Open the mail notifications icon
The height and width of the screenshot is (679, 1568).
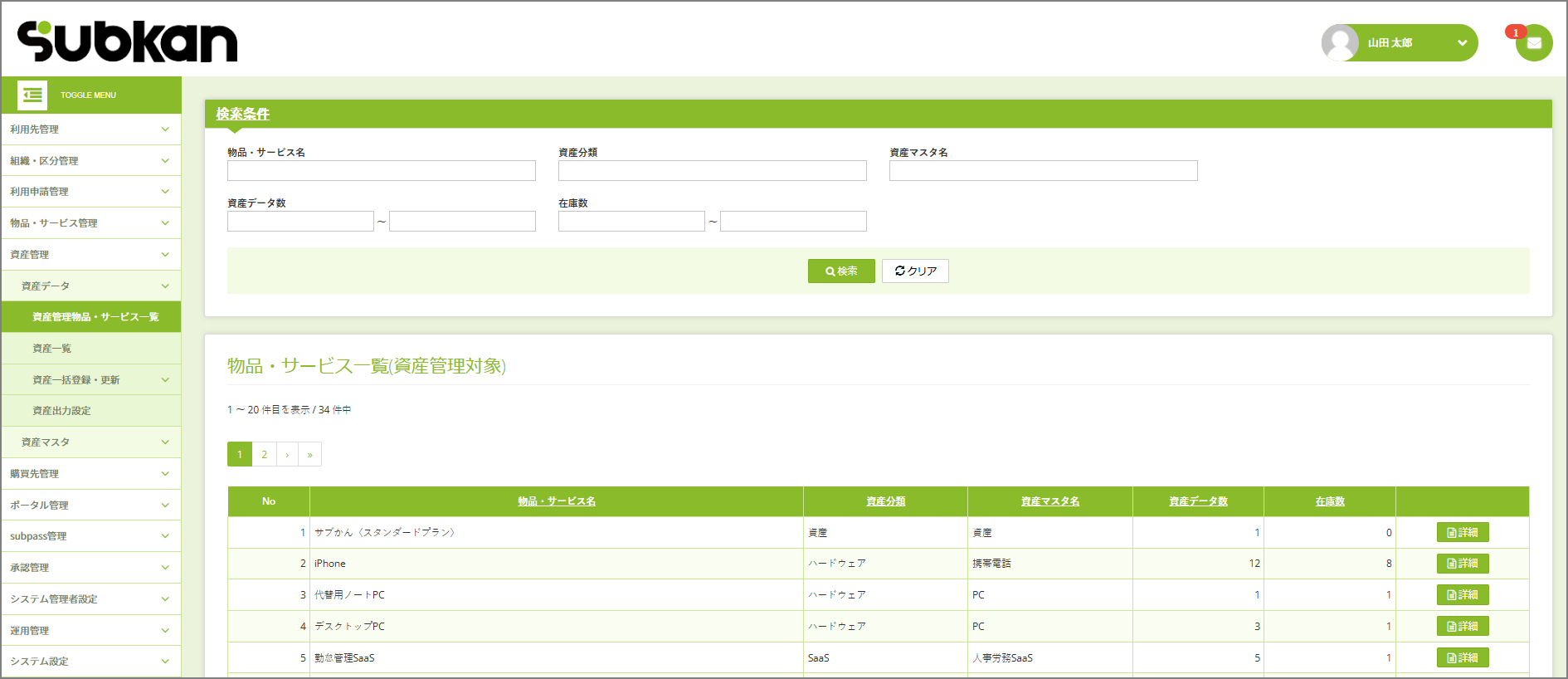pos(1534,43)
